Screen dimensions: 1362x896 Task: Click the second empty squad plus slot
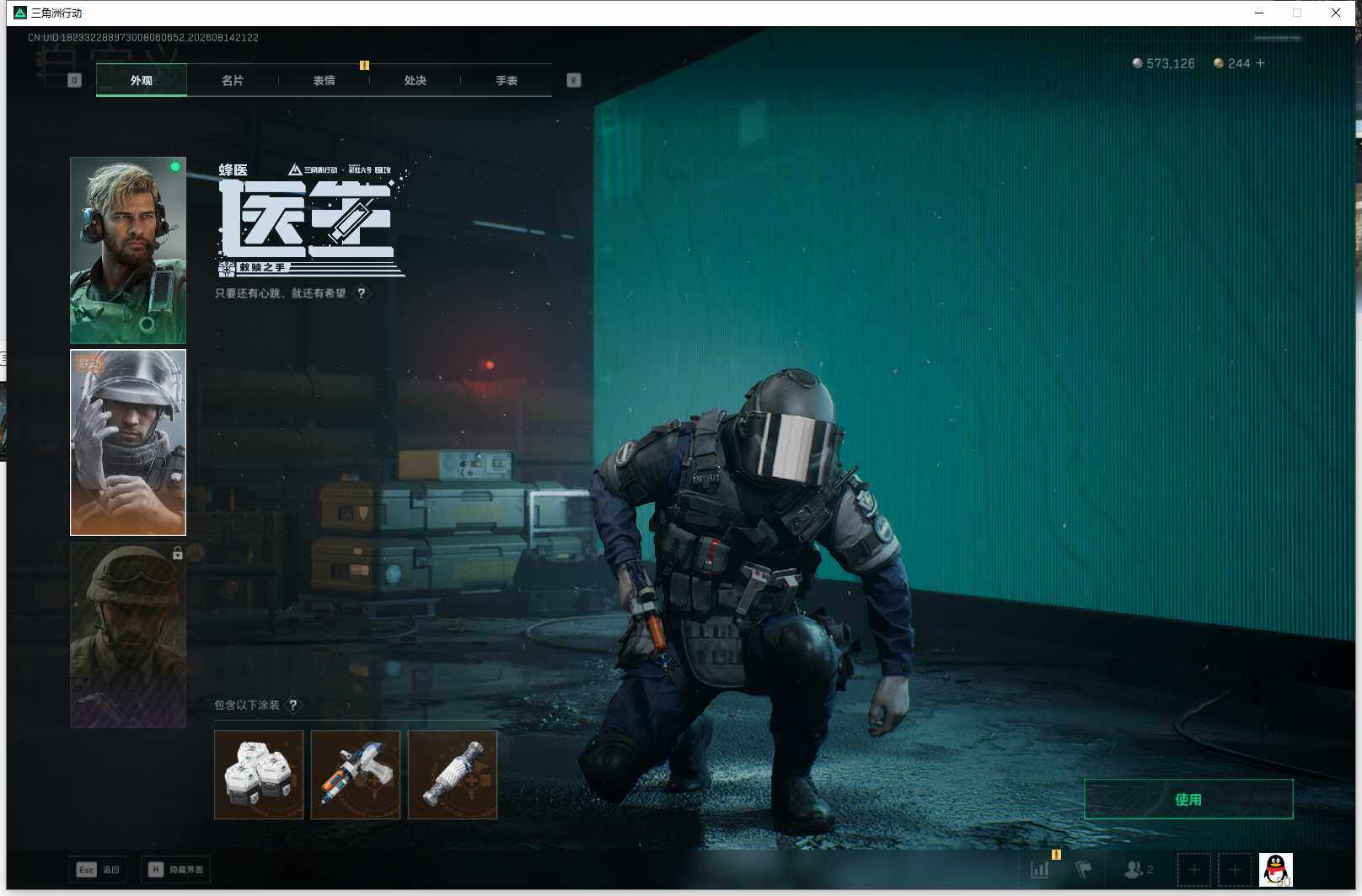1235,869
